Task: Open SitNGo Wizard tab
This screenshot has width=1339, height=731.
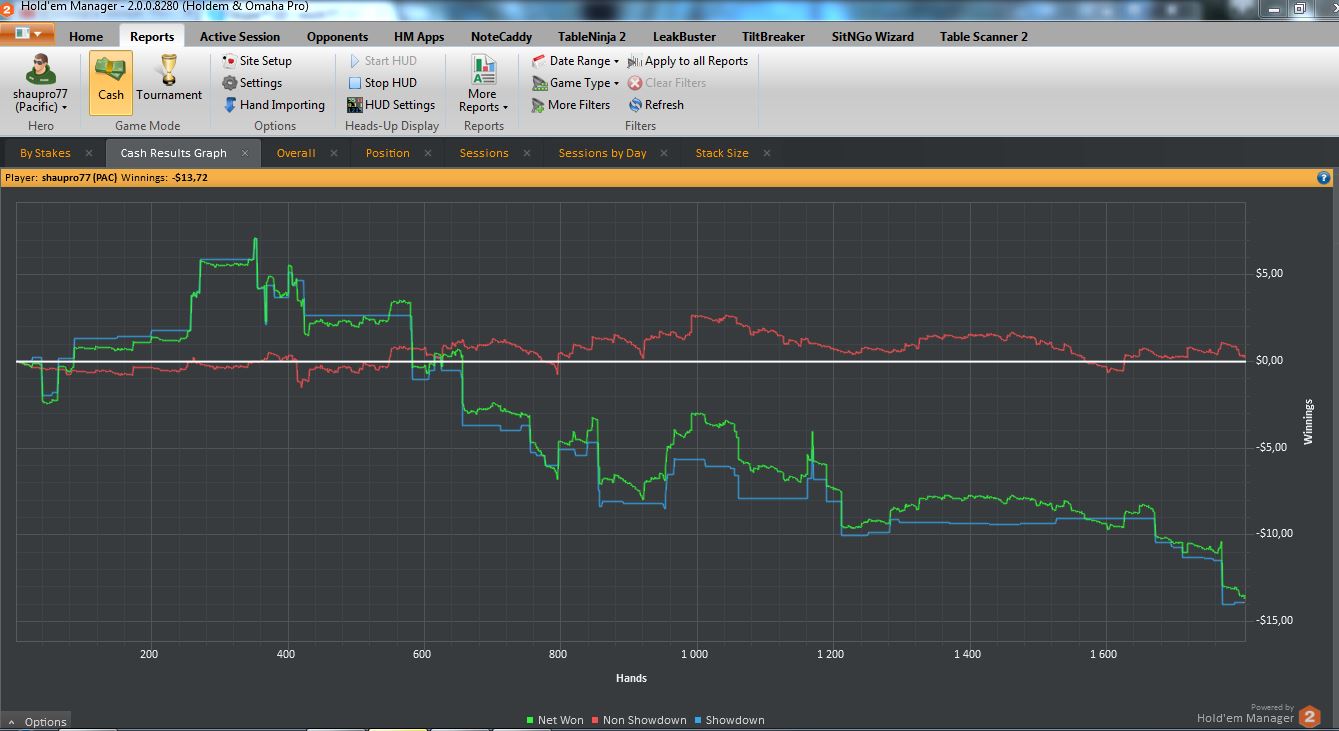Action: 872,37
